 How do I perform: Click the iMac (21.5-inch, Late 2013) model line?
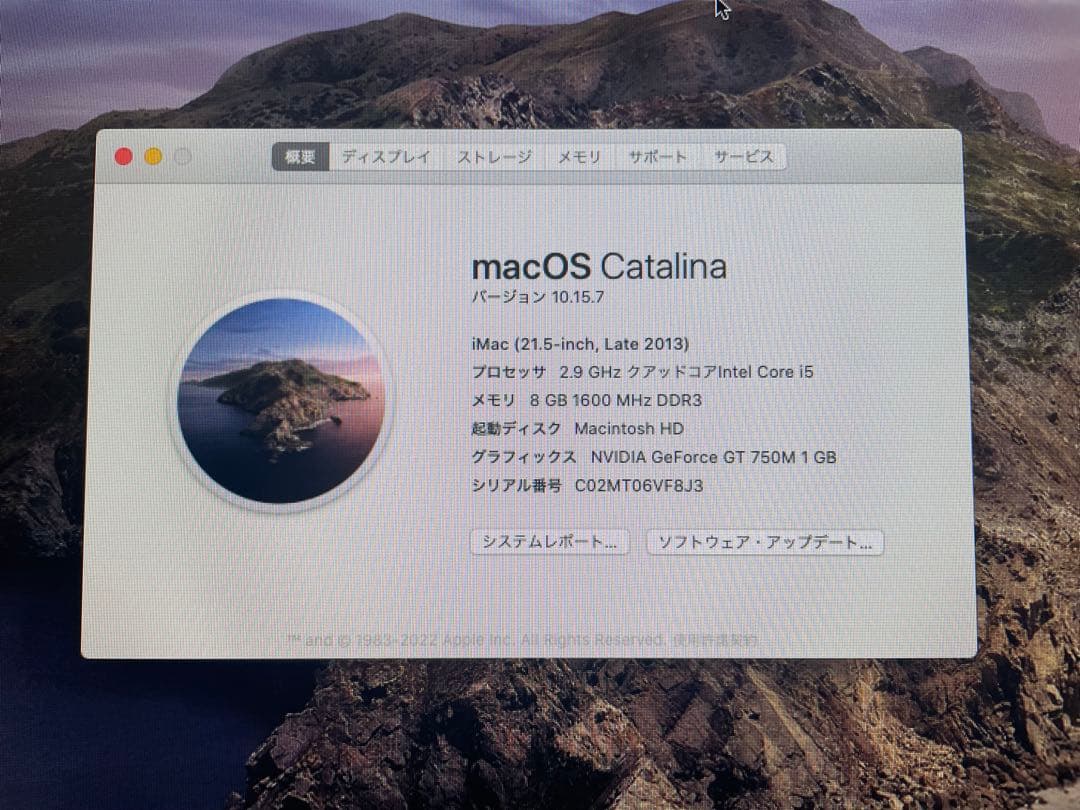tap(580, 343)
